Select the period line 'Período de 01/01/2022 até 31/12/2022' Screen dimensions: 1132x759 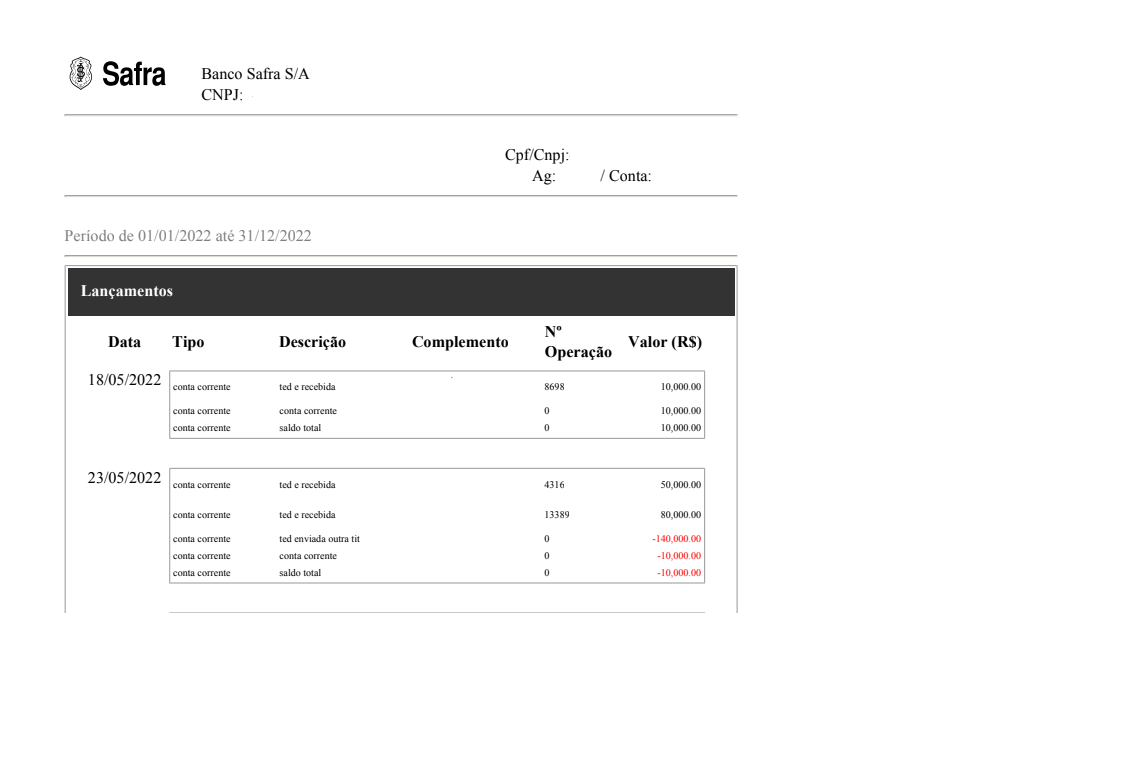coord(188,235)
